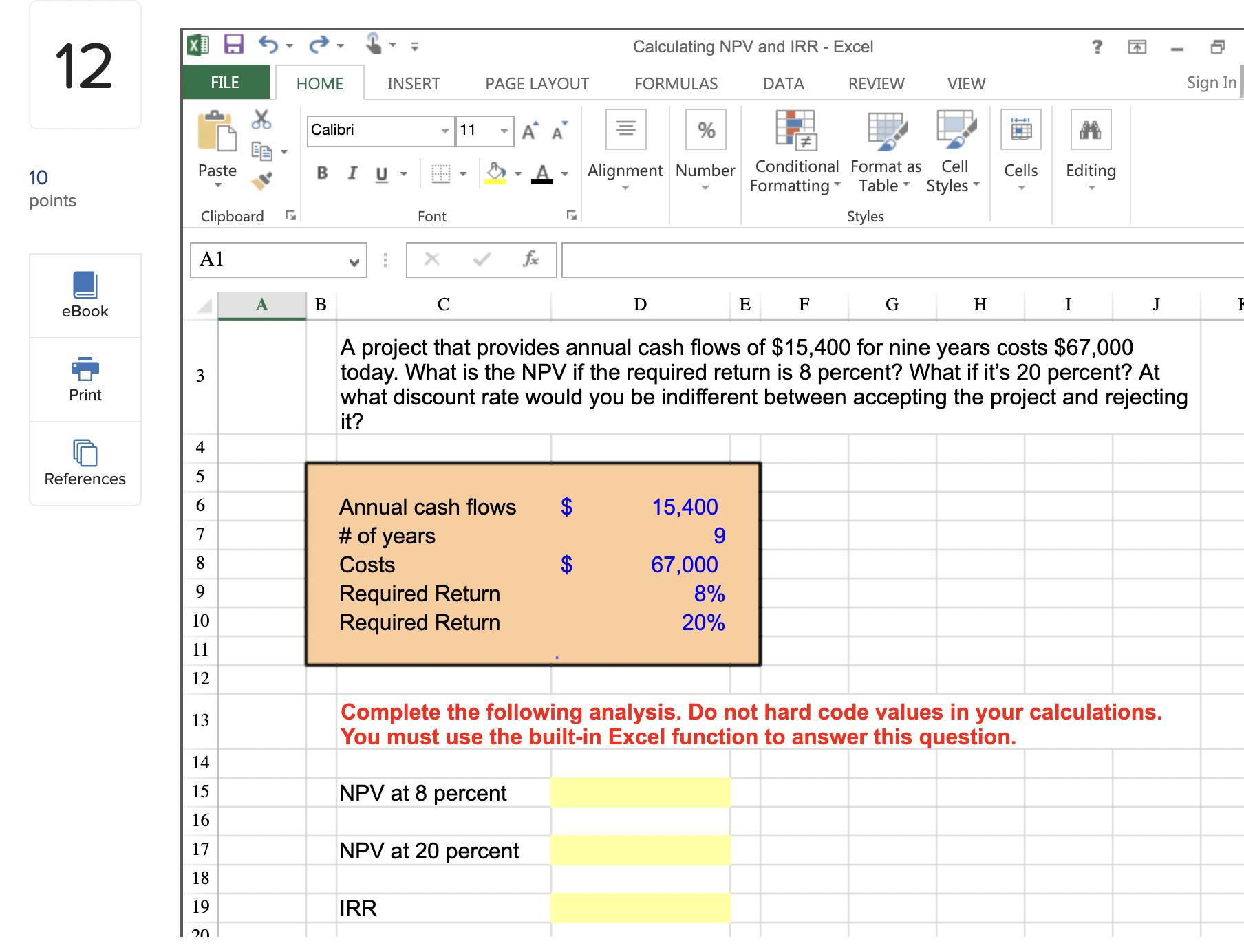Toggle Underline formatting
The height and width of the screenshot is (952, 1244).
[x=382, y=173]
